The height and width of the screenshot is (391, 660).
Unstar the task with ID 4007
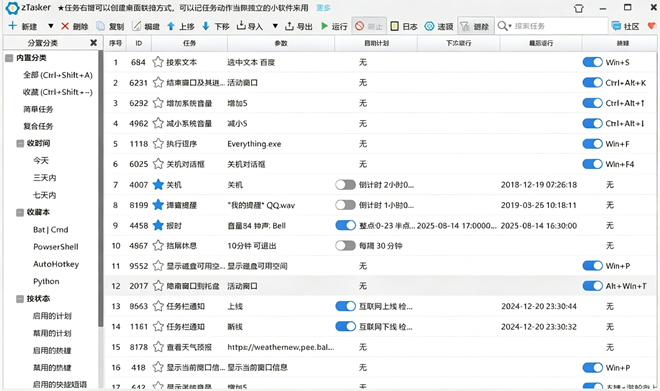(x=158, y=184)
